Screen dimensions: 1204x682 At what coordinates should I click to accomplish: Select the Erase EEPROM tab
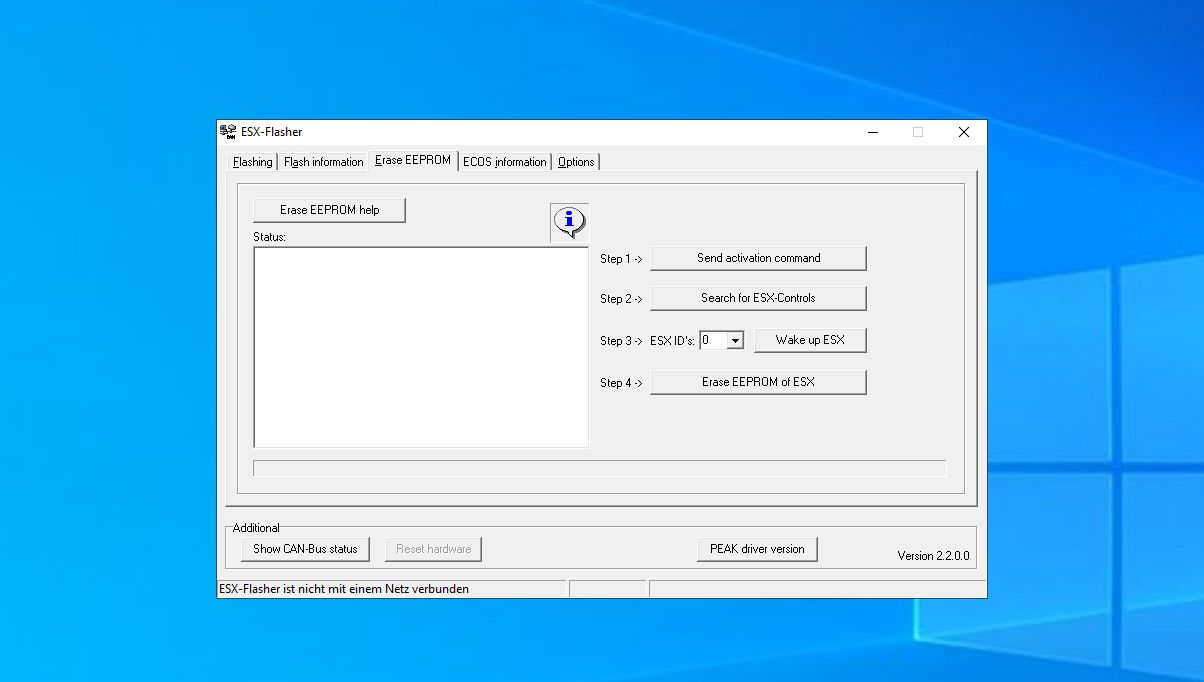coord(413,160)
